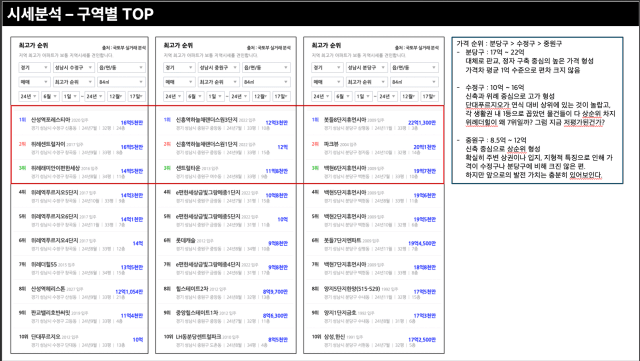Screen dimensions: 640x361
Task: Select the 6위 봇들7단지엔파트 listing
Action: point(374,244)
